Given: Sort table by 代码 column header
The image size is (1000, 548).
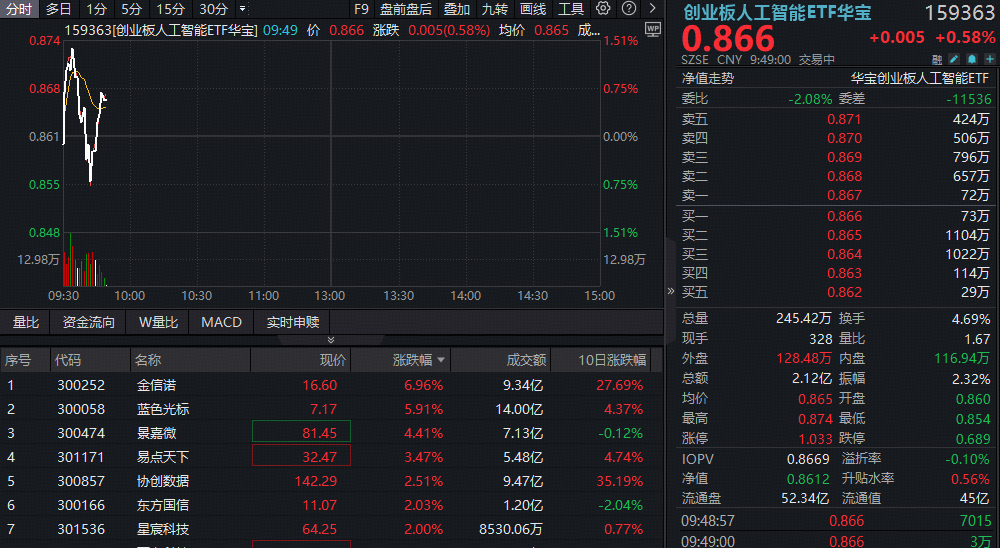Looking at the screenshot, I should pos(68,360).
